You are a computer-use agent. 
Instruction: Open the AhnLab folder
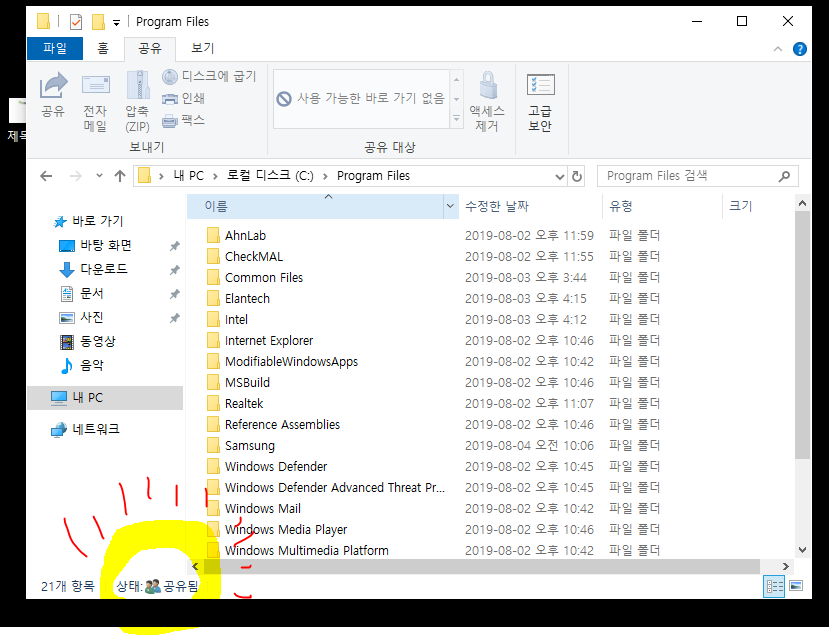click(x=245, y=235)
